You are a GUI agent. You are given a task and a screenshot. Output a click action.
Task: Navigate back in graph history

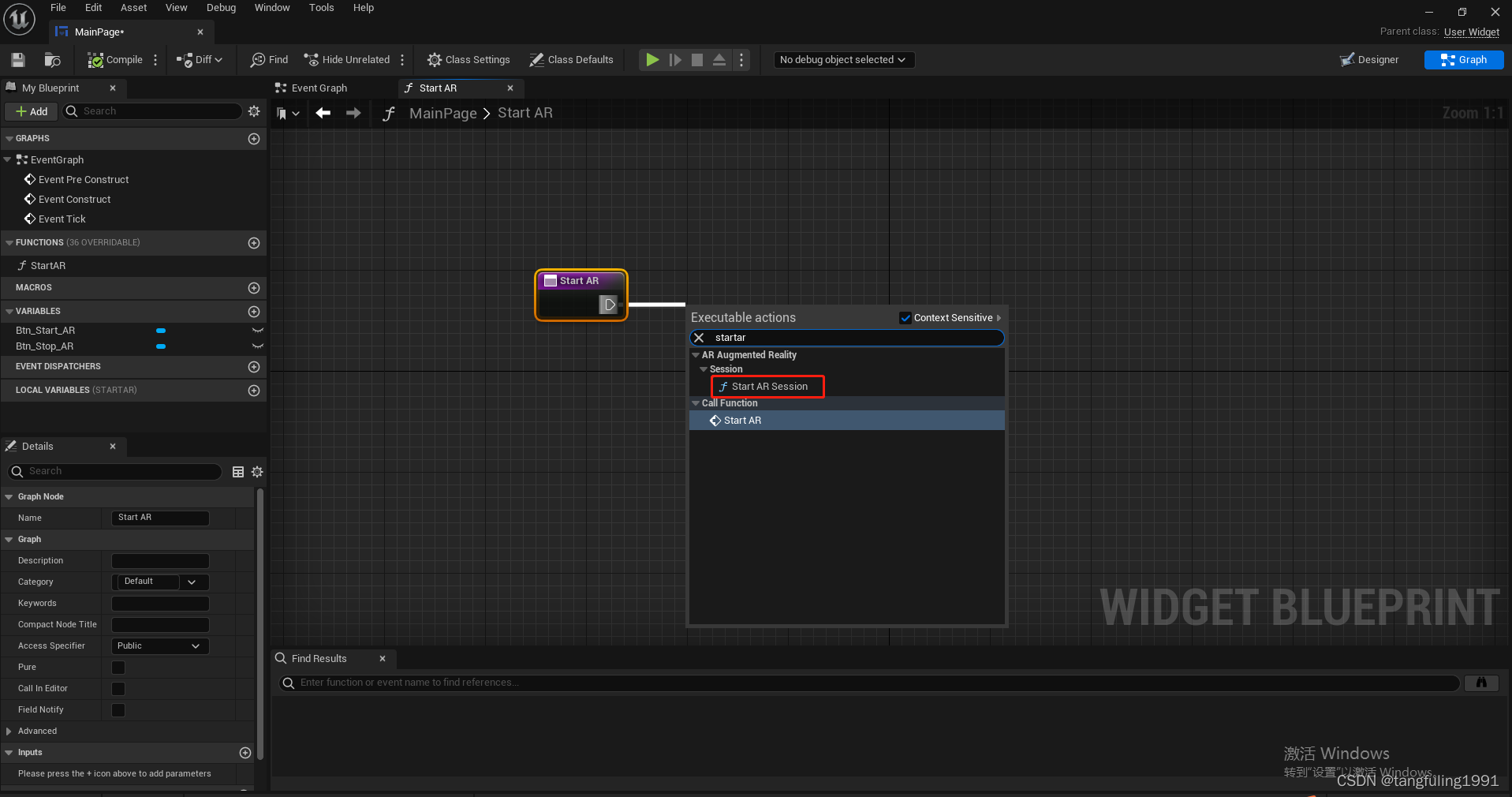[323, 113]
